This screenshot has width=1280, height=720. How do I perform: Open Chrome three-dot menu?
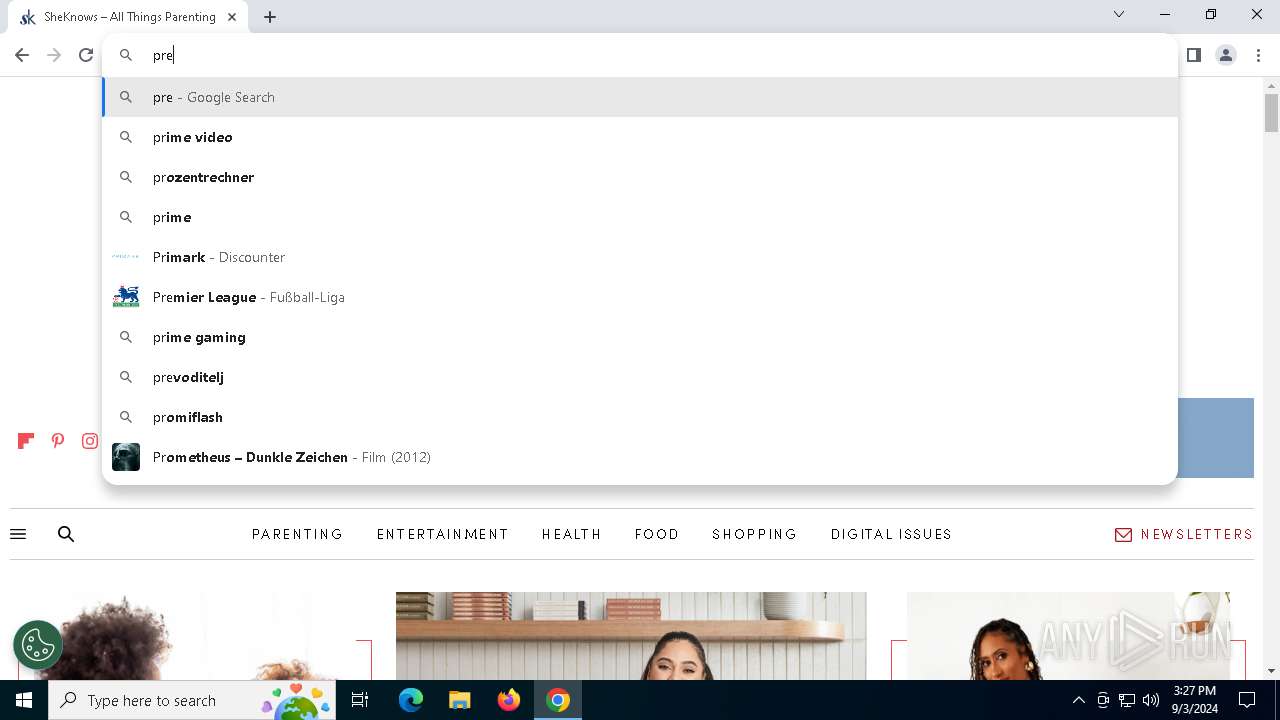[x=1259, y=55]
